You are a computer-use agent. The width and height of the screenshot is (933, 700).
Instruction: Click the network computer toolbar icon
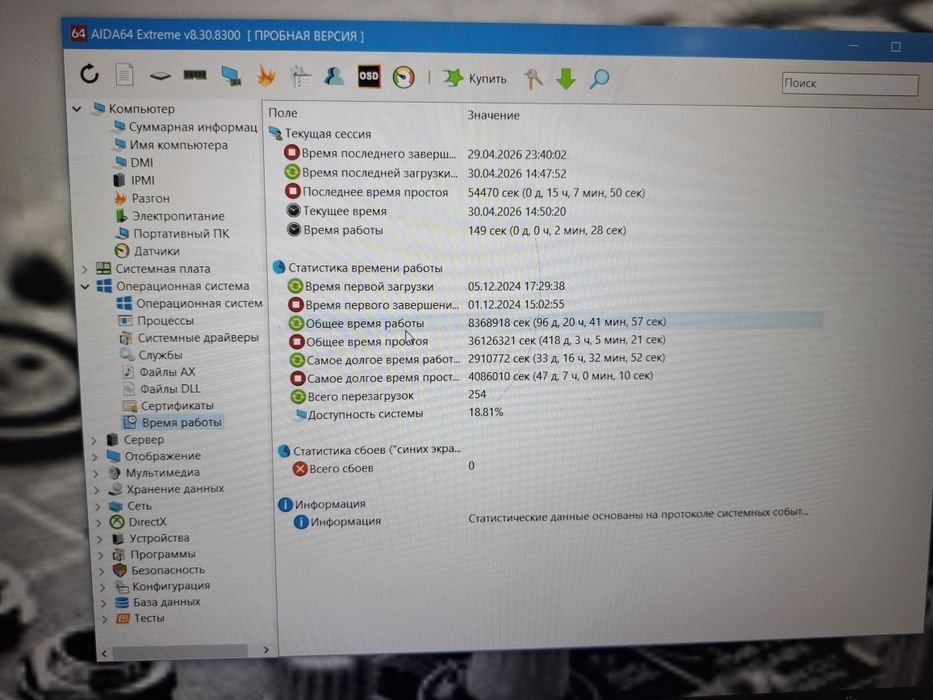click(x=231, y=76)
